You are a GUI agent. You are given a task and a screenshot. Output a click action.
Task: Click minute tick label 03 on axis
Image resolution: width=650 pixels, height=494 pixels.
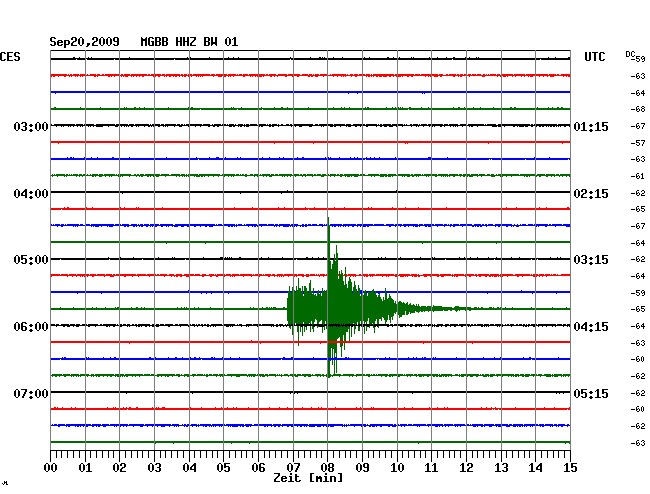(154, 467)
